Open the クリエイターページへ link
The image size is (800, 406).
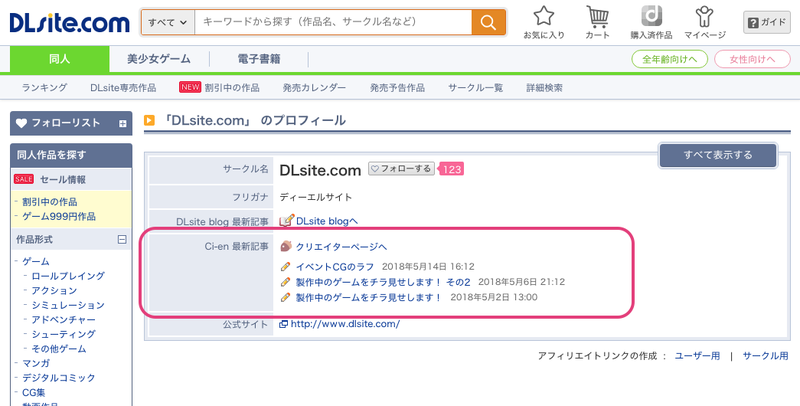point(341,247)
